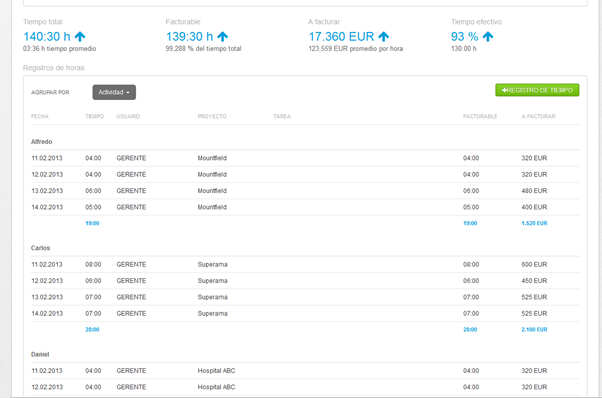Select the Carlos group heading
602x398 pixels.
tap(40, 248)
